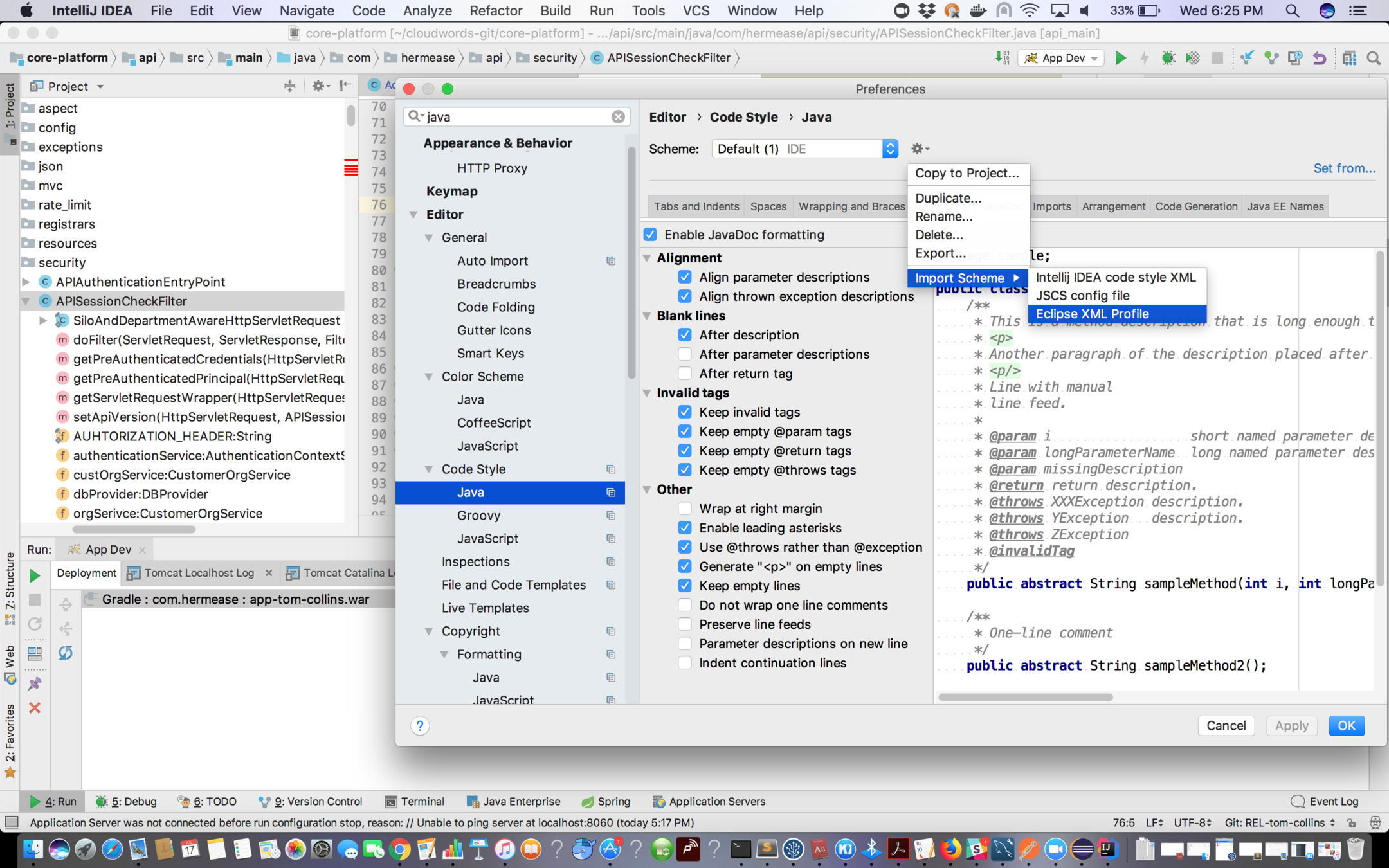Enable Preserve line feeds checkbox

(x=685, y=624)
